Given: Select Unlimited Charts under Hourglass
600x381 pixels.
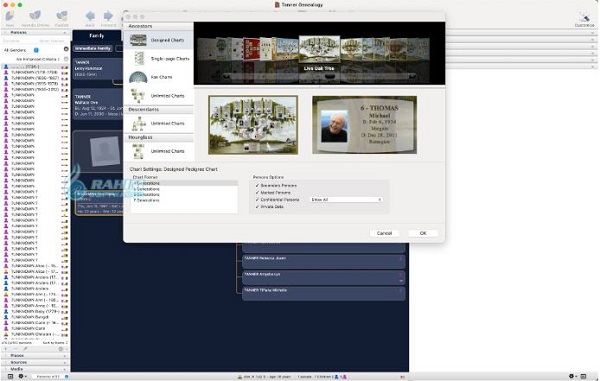Looking at the screenshot, I should click(159, 151).
